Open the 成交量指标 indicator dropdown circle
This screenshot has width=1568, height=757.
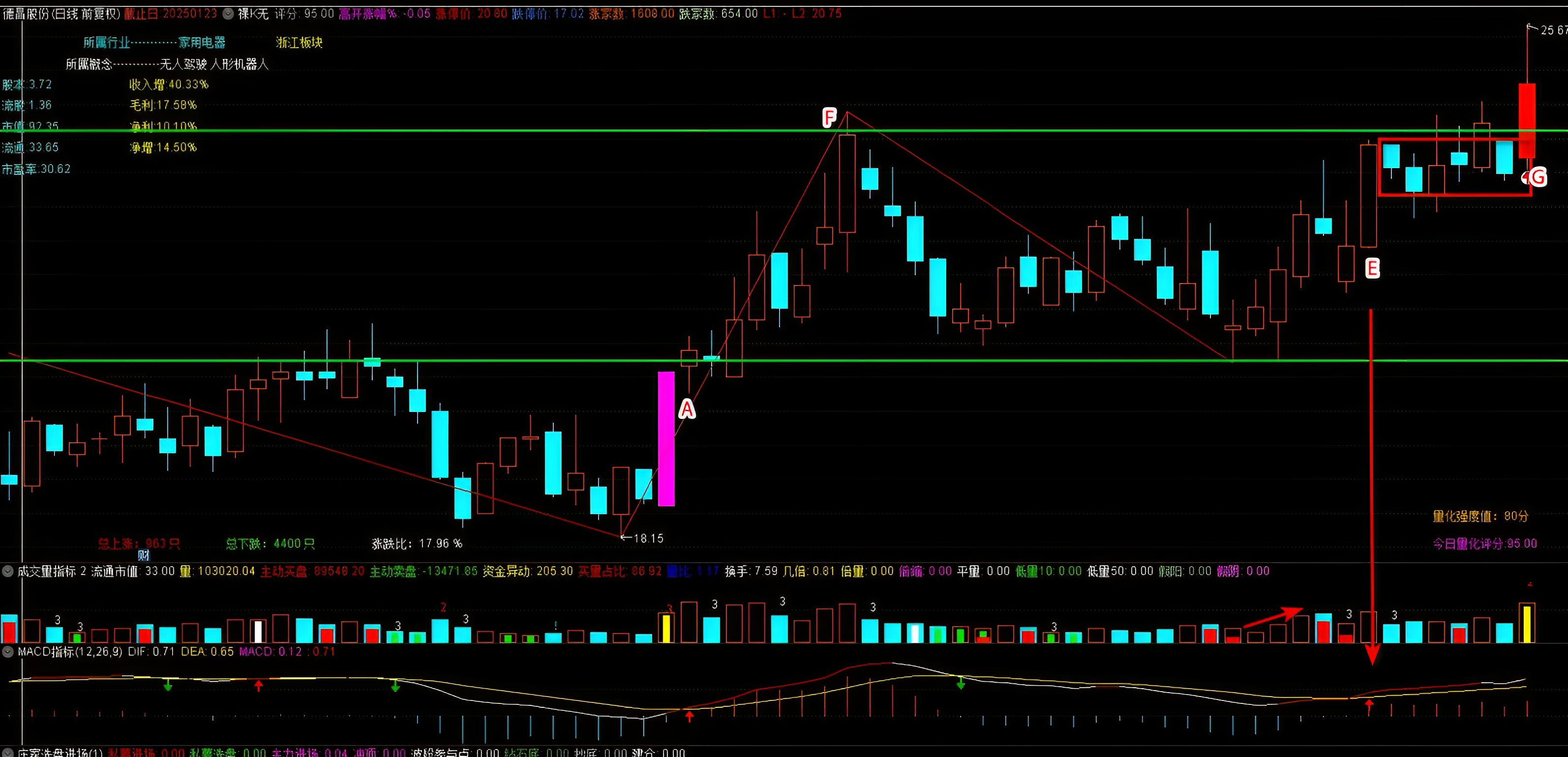[8, 571]
